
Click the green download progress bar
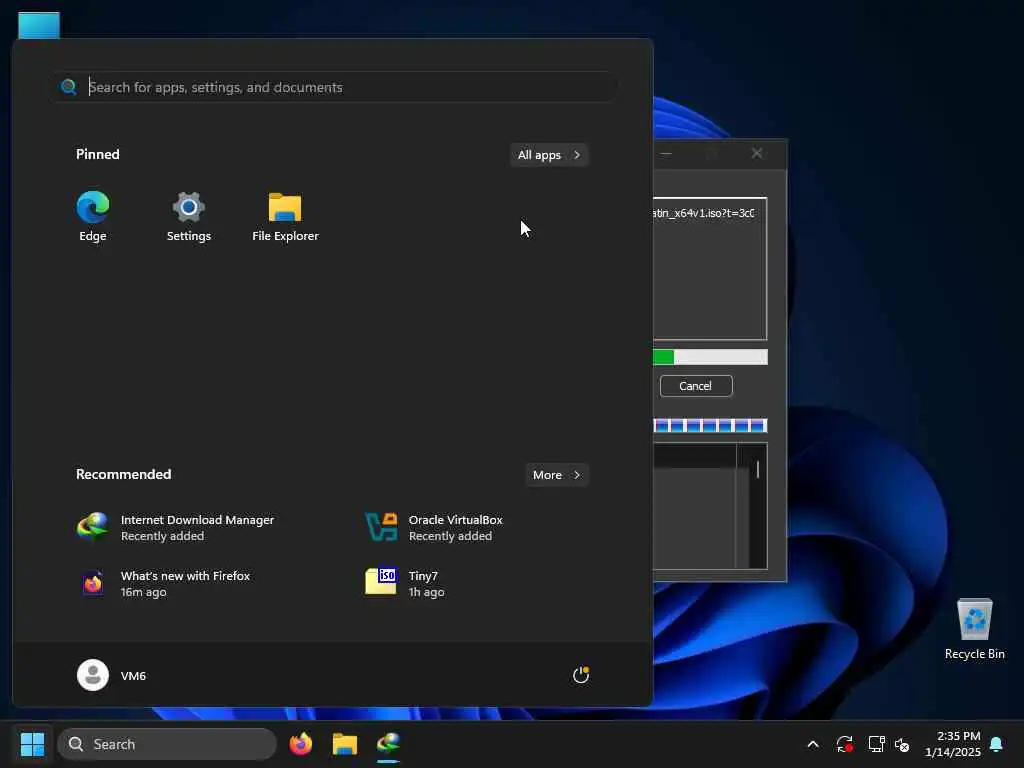pos(711,357)
